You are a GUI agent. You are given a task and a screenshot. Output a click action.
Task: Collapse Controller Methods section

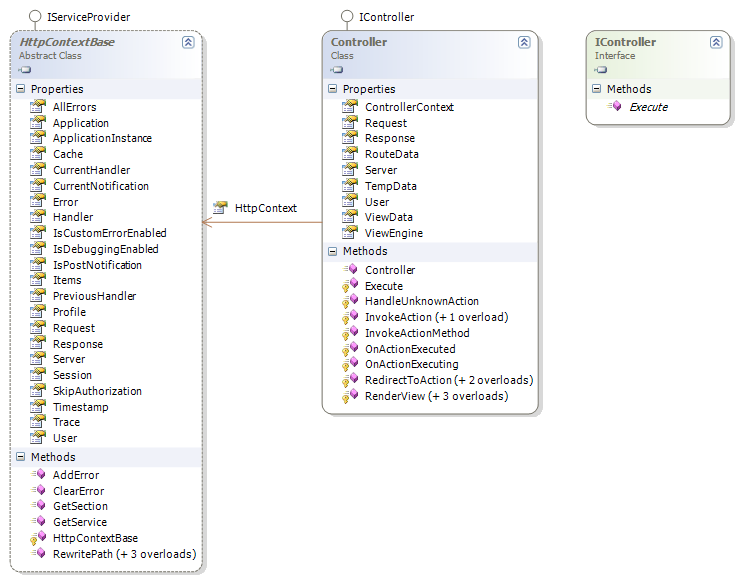pyautogui.click(x=333, y=251)
